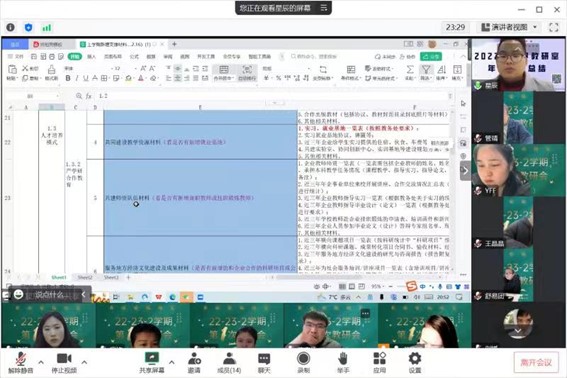Open the 邀请 invite icon
This screenshot has height=378, width=567.
pyautogui.click(x=194, y=362)
